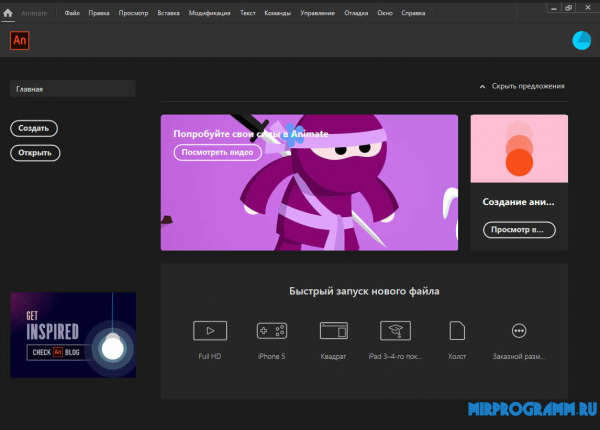Screen dimensions: 600x430
Task: Open the cyan user profile avatar
Action: point(581,41)
